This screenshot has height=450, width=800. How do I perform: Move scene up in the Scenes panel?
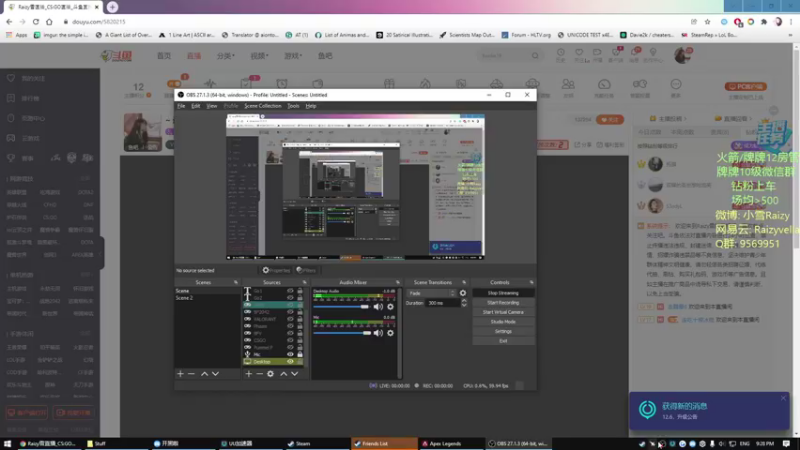click(204, 374)
